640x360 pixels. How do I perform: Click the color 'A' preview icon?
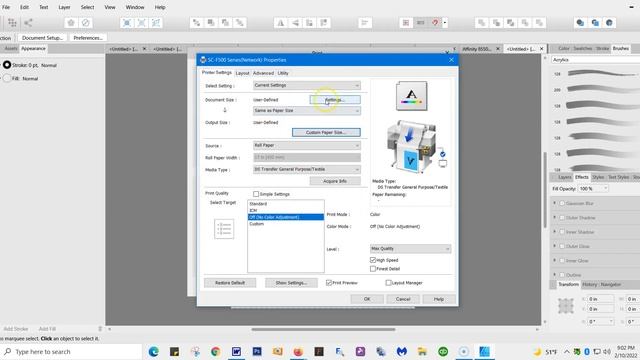tap(411, 96)
